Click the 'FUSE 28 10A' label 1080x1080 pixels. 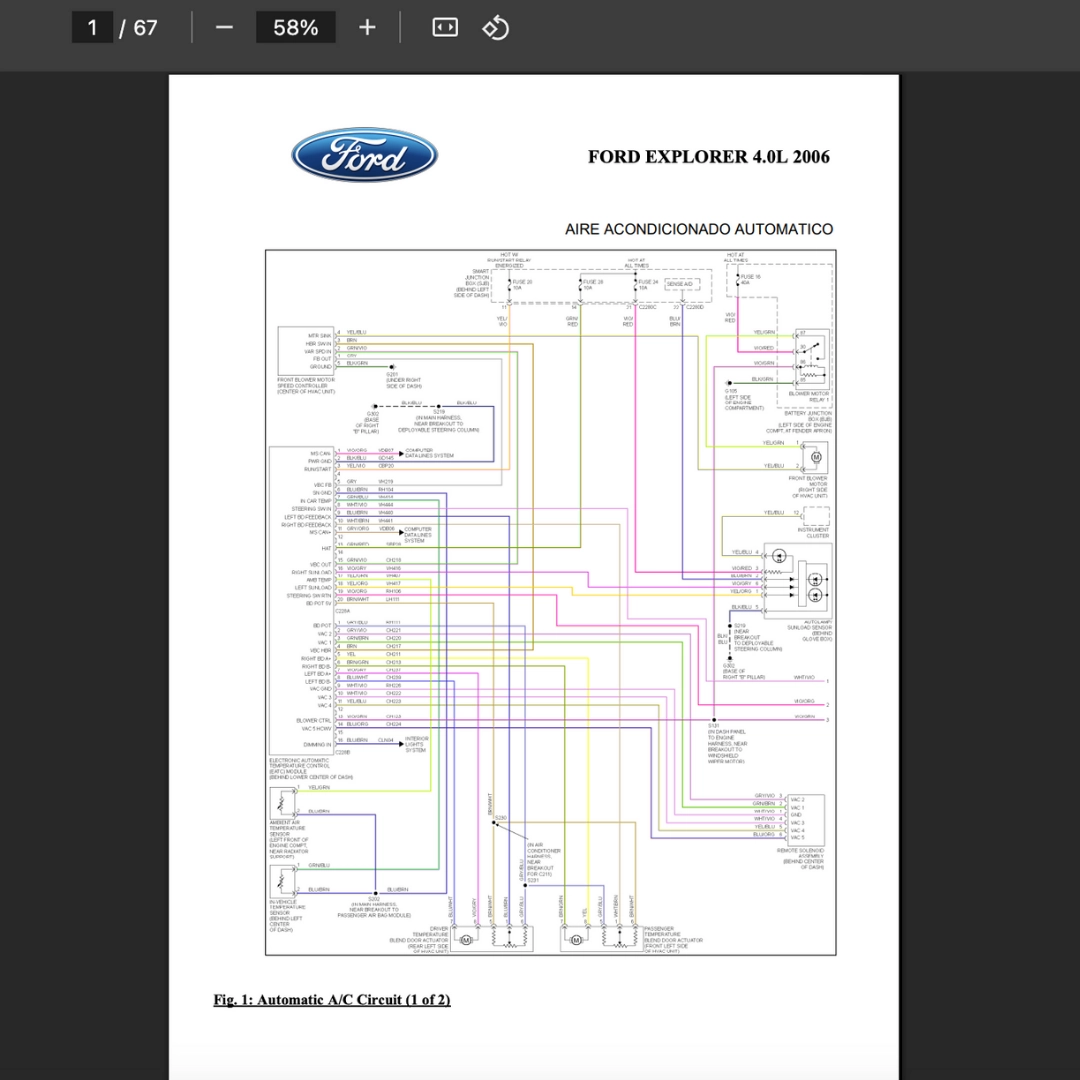pyautogui.click(x=592, y=284)
